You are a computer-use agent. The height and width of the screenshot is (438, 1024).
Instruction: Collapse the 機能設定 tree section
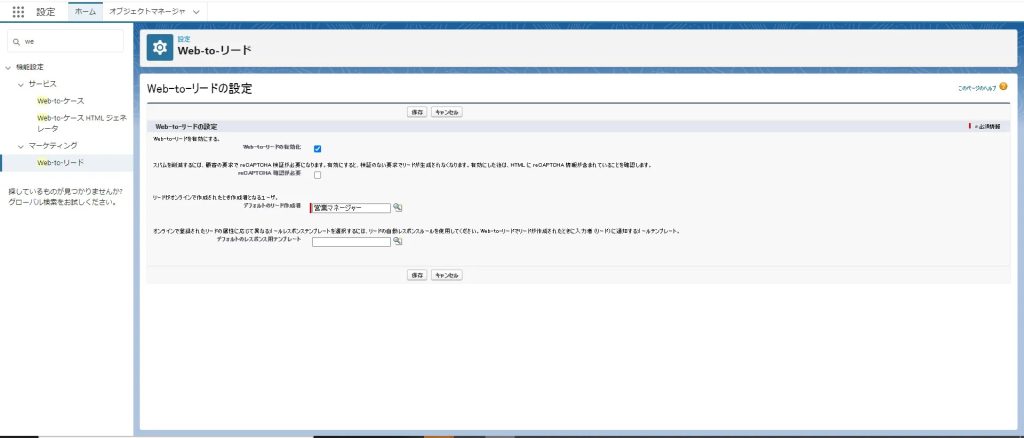coord(8,67)
